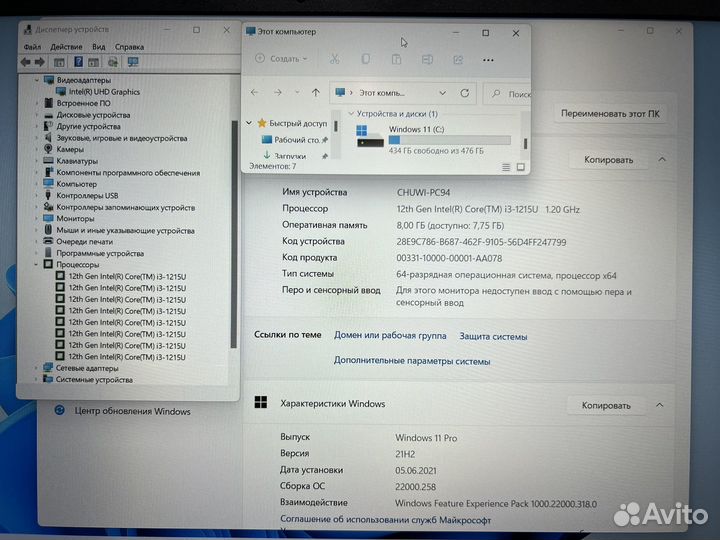The height and width of the screenshot is (540, 720).
Task: Open the Действие menu
Action: pyautogui.click(x=66, y=47)
